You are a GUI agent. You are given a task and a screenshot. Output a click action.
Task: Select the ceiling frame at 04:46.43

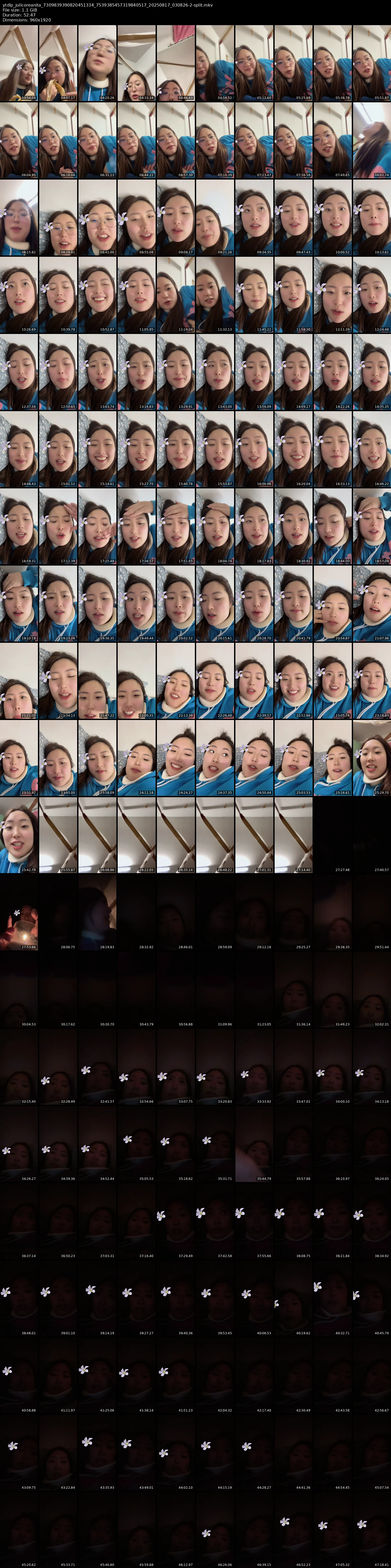point(176,63)
